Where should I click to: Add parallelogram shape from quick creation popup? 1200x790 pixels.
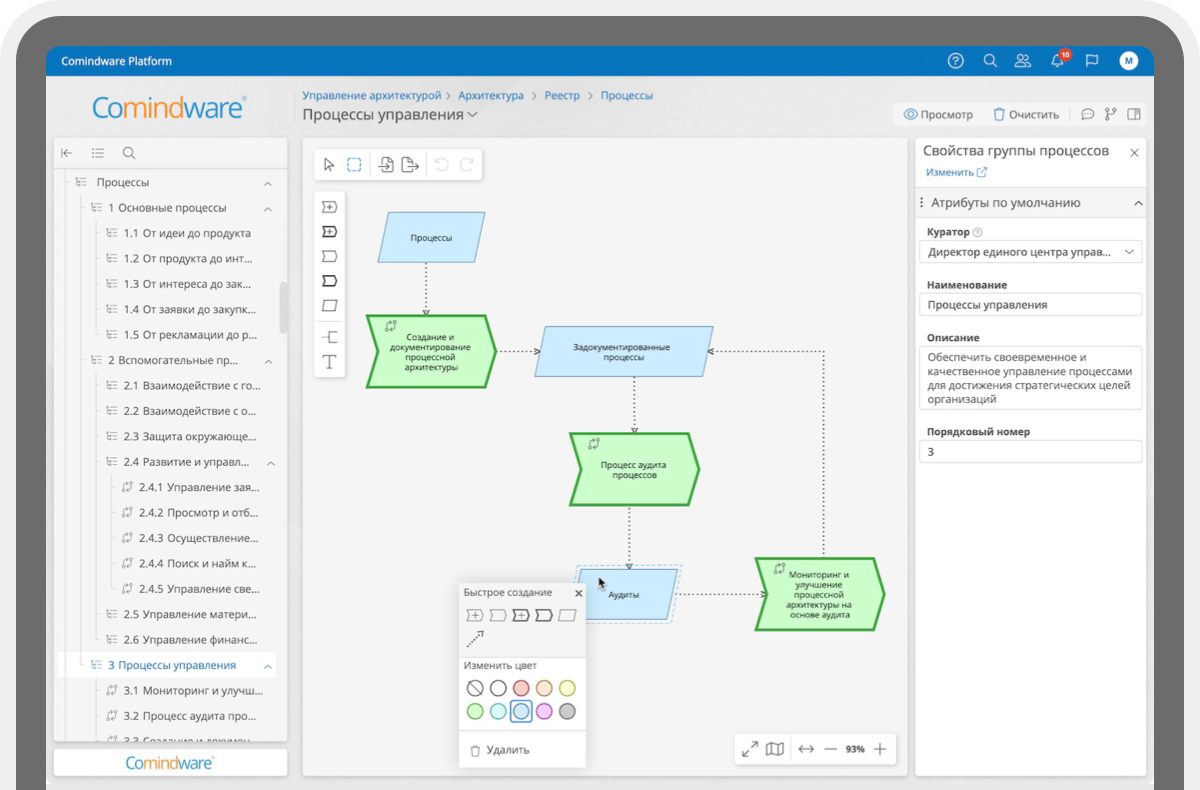tap(567, 615)
